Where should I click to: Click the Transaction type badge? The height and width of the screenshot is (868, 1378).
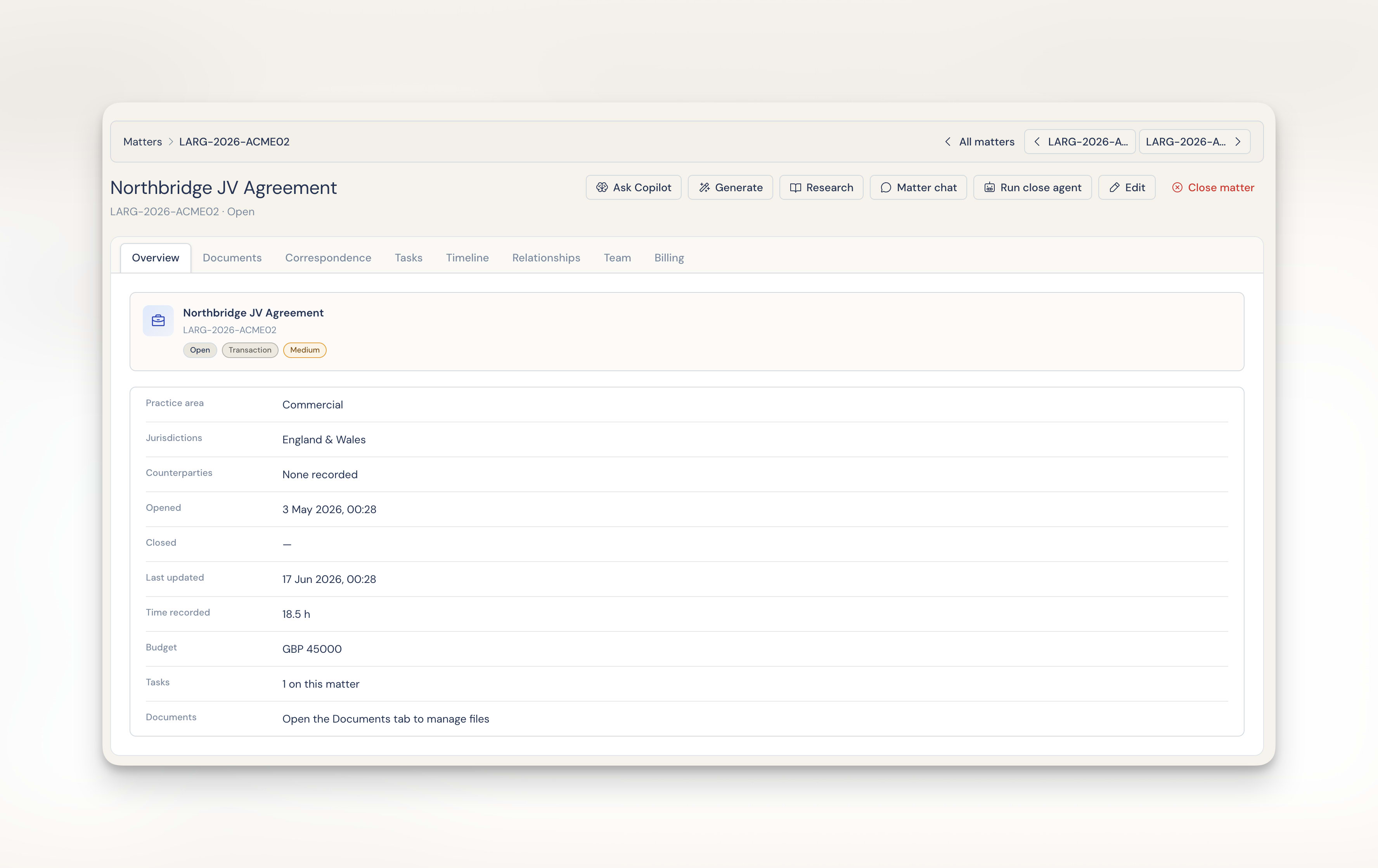pyautogui.click(x=250, y=350)
